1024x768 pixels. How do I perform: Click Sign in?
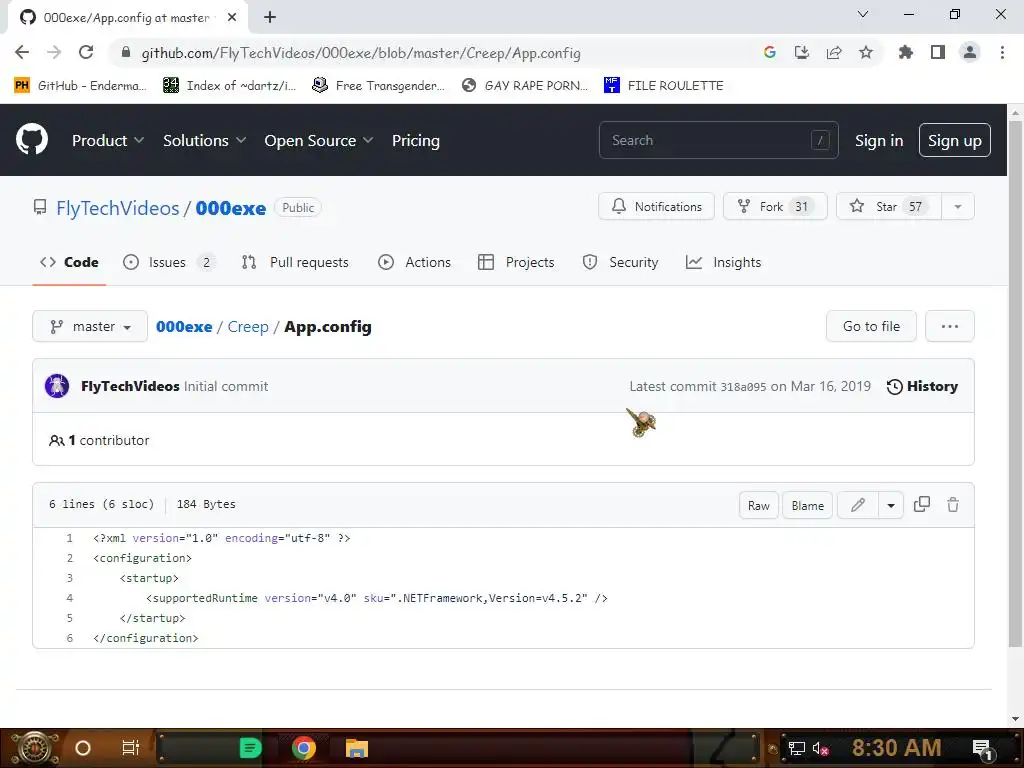click(878, 140)
